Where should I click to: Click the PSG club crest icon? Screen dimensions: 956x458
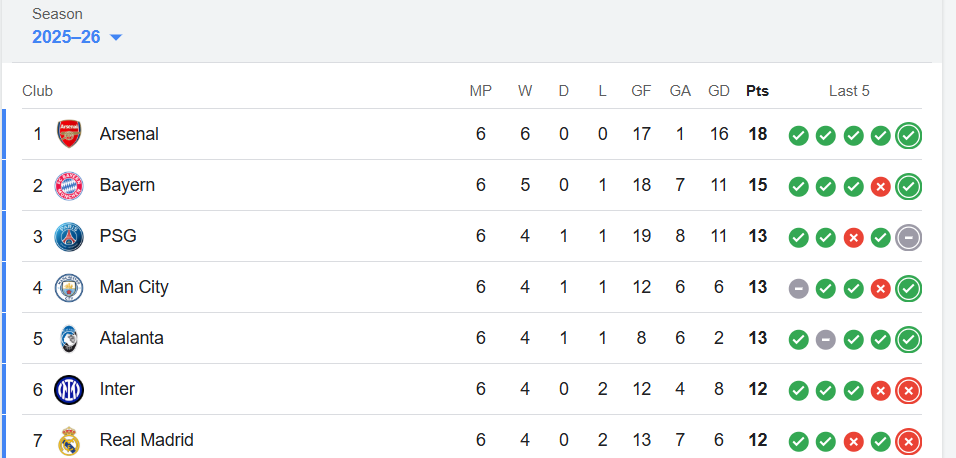(69, 237)
